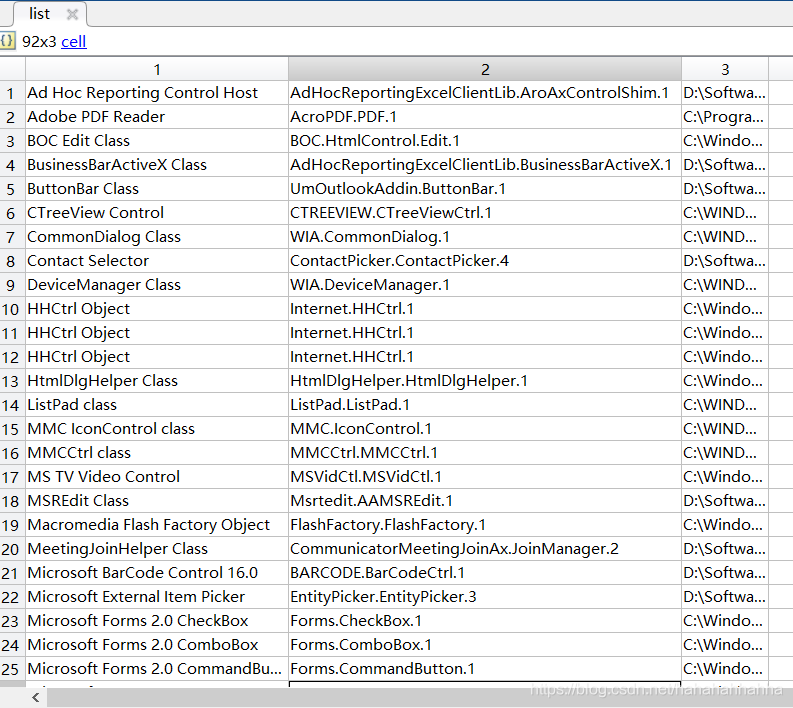
Task: Select cell 'Microsoft BarCode Control 16.0'
Action: (157, 573)
